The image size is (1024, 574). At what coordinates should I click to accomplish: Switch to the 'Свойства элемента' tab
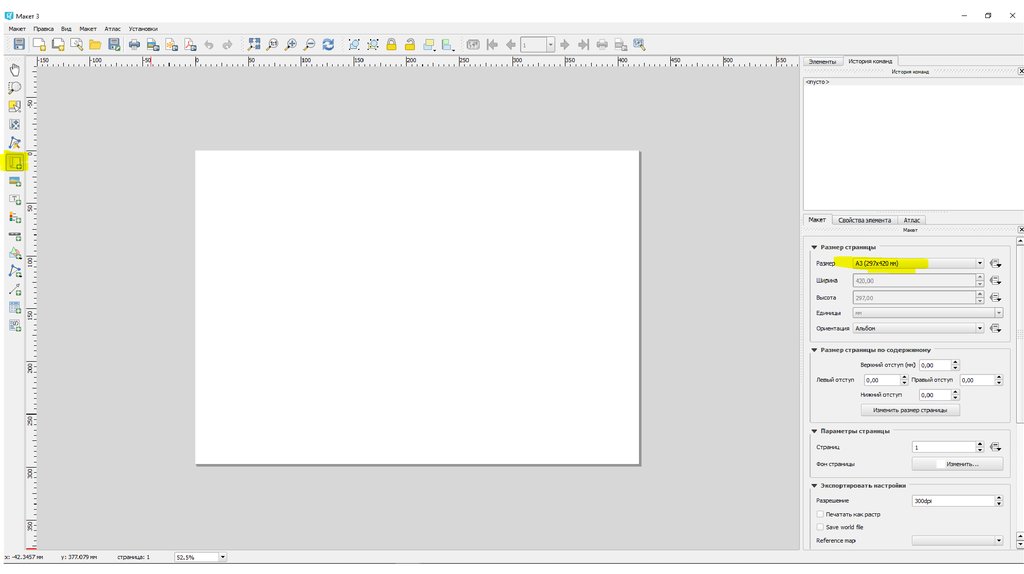coord(864,220)
